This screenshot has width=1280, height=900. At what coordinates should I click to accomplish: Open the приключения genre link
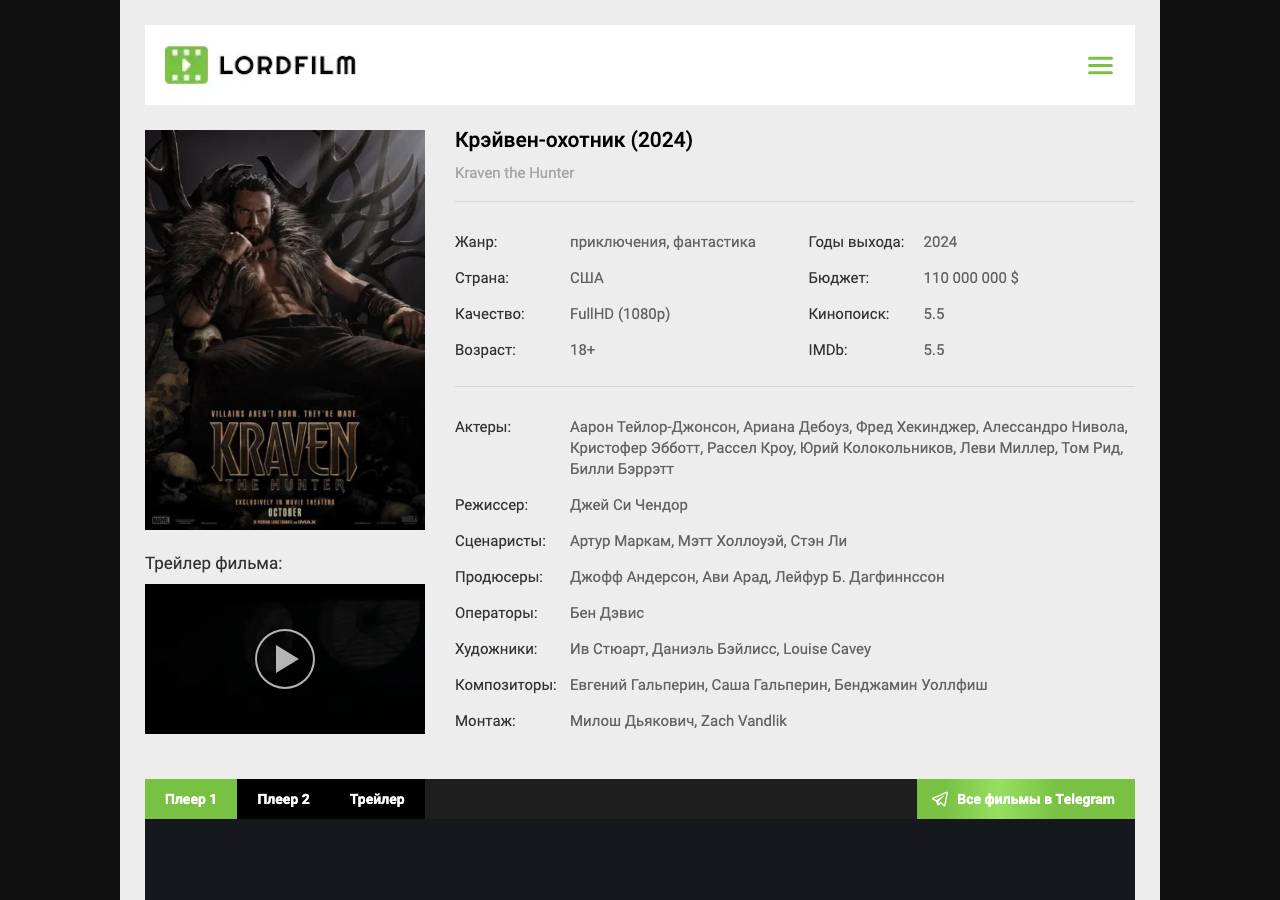click(x=617, y=242)
